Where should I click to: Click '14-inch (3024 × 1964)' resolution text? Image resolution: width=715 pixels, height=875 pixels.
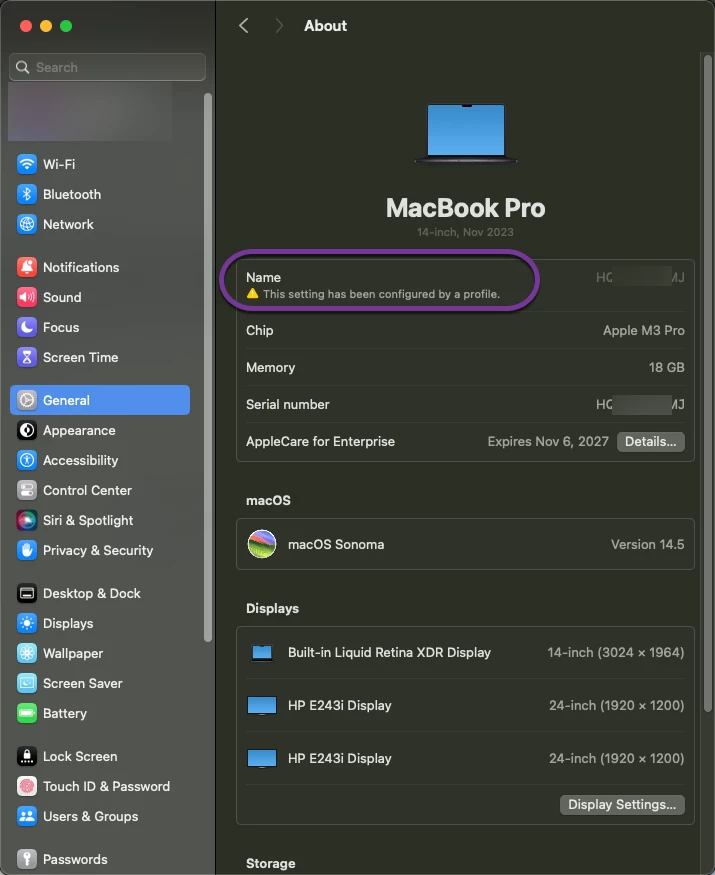click(616, 652)
